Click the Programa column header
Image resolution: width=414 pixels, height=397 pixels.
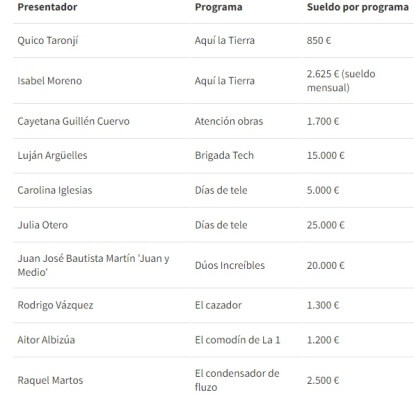[x=219, y=7]
